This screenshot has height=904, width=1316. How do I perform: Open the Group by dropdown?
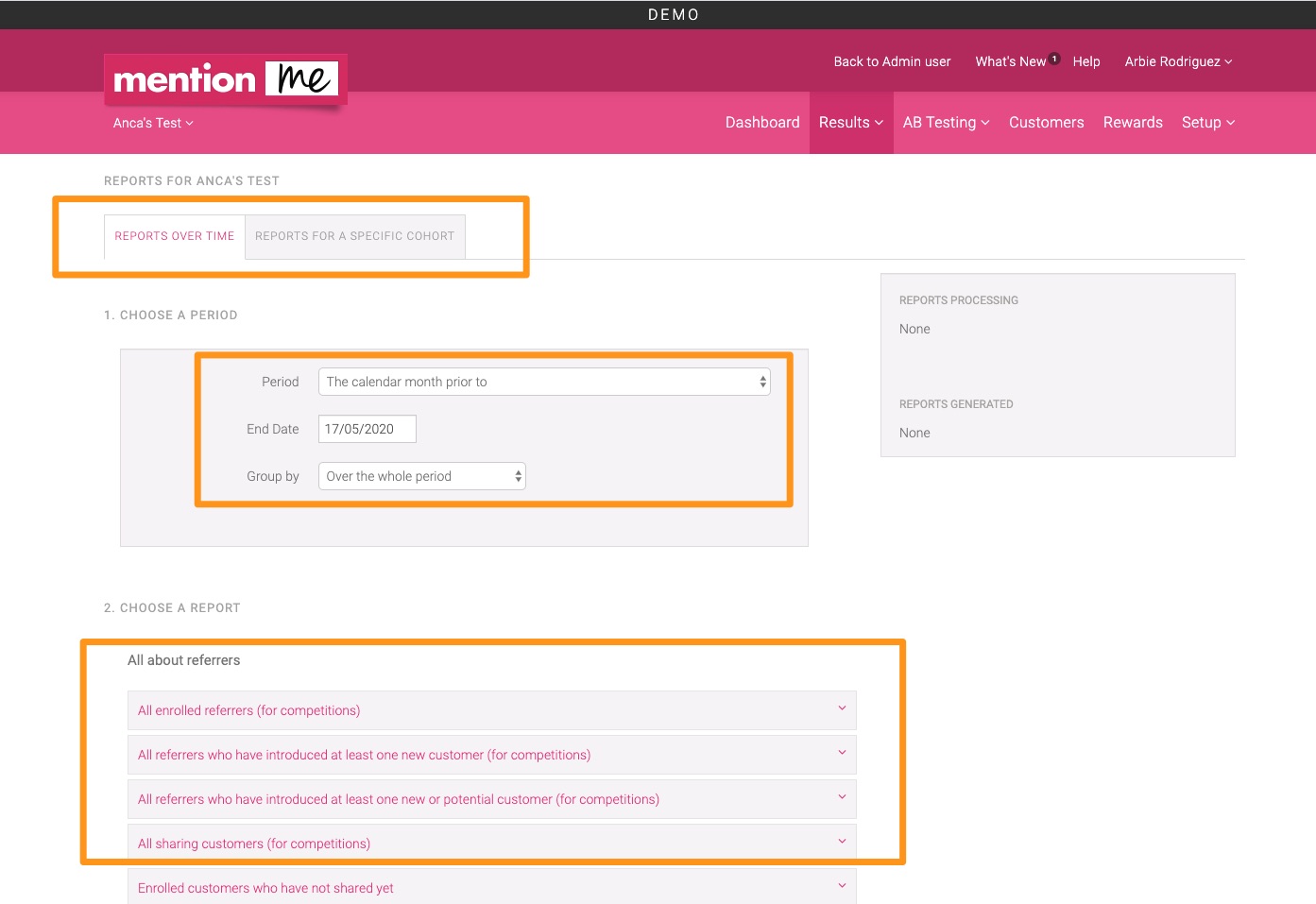pos(421,476)
